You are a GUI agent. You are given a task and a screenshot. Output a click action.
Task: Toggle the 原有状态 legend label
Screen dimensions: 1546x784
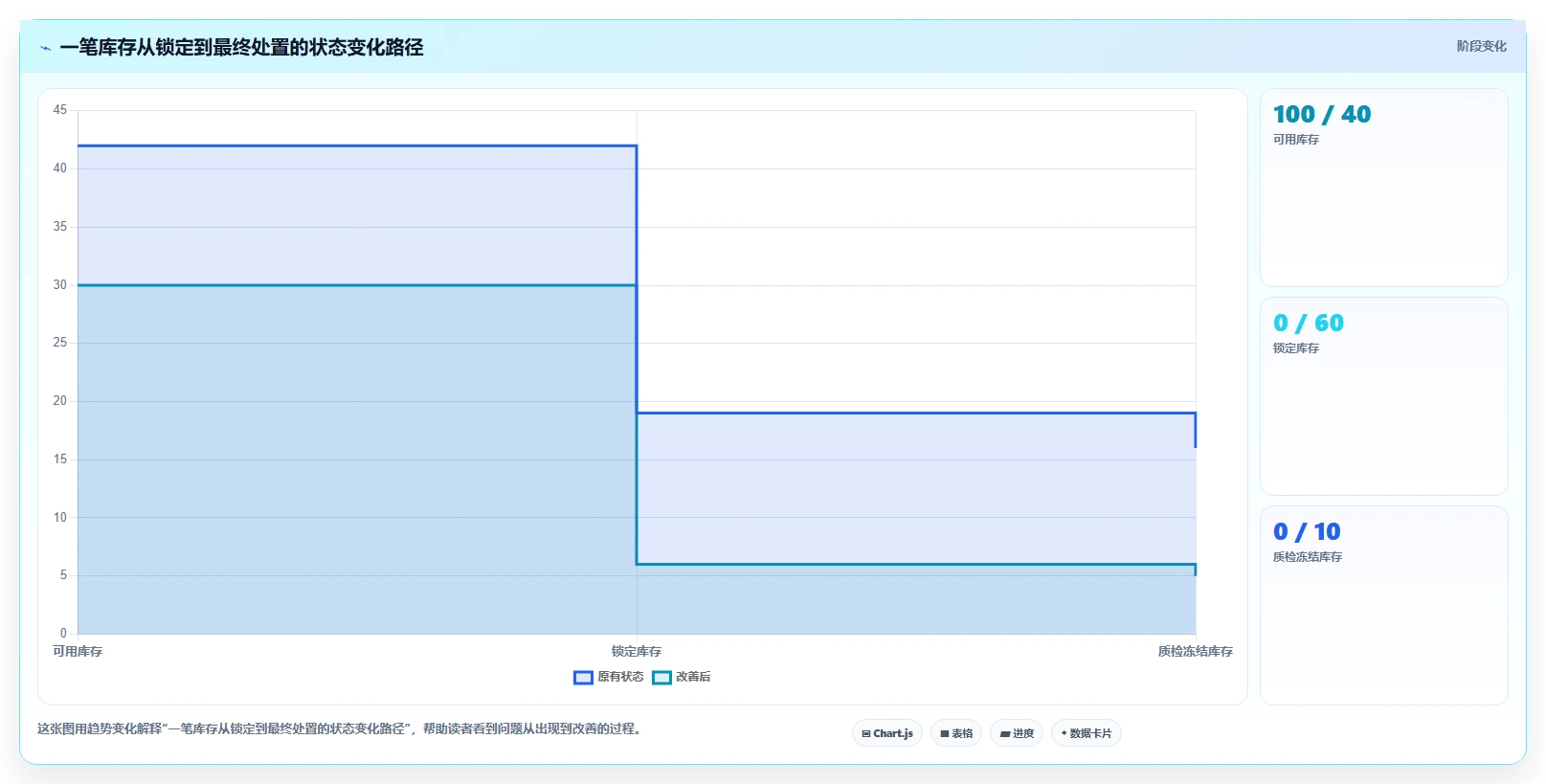click(620, 677)
